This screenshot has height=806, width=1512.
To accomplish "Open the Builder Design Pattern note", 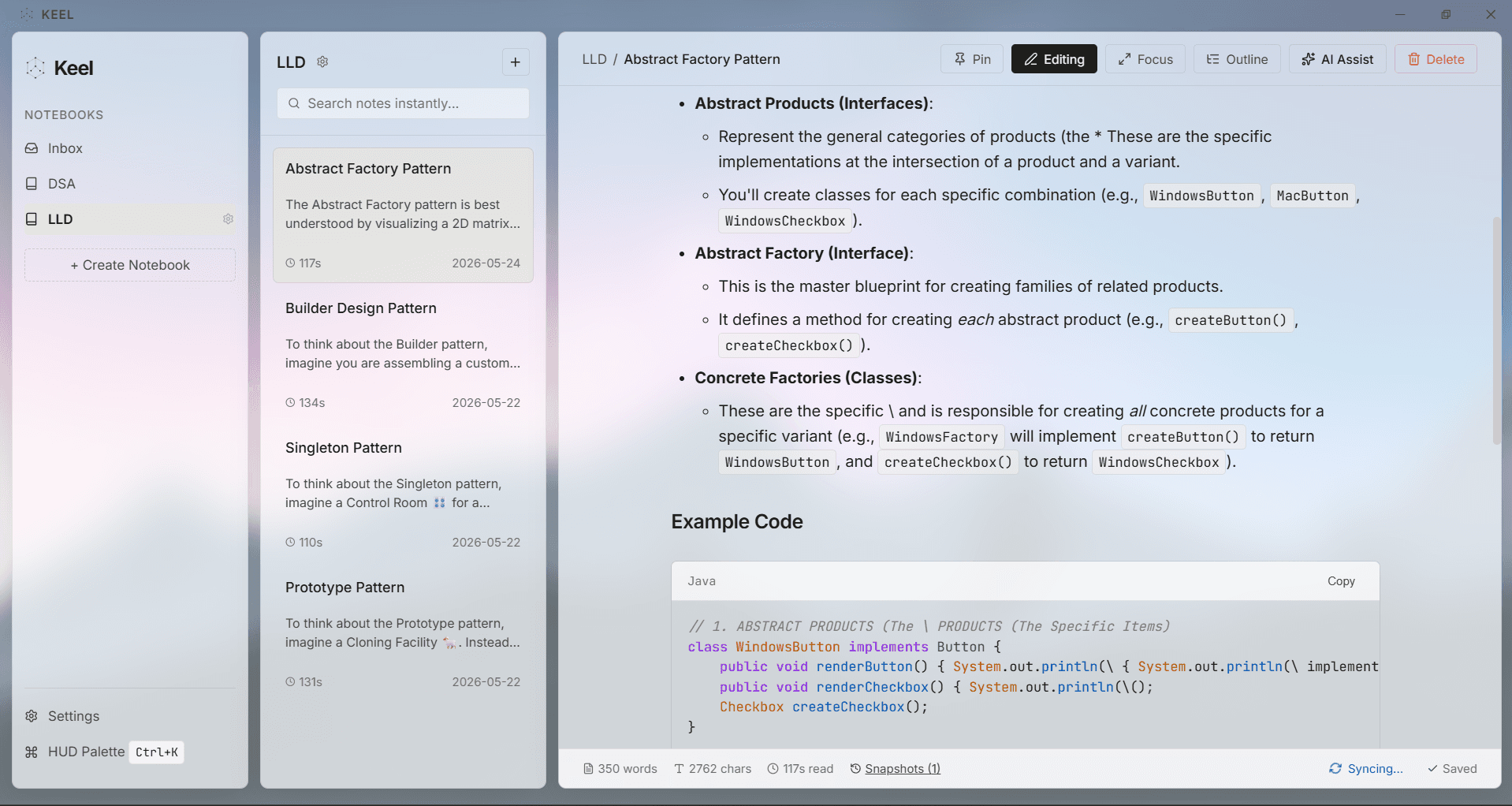I will [403, 354].
